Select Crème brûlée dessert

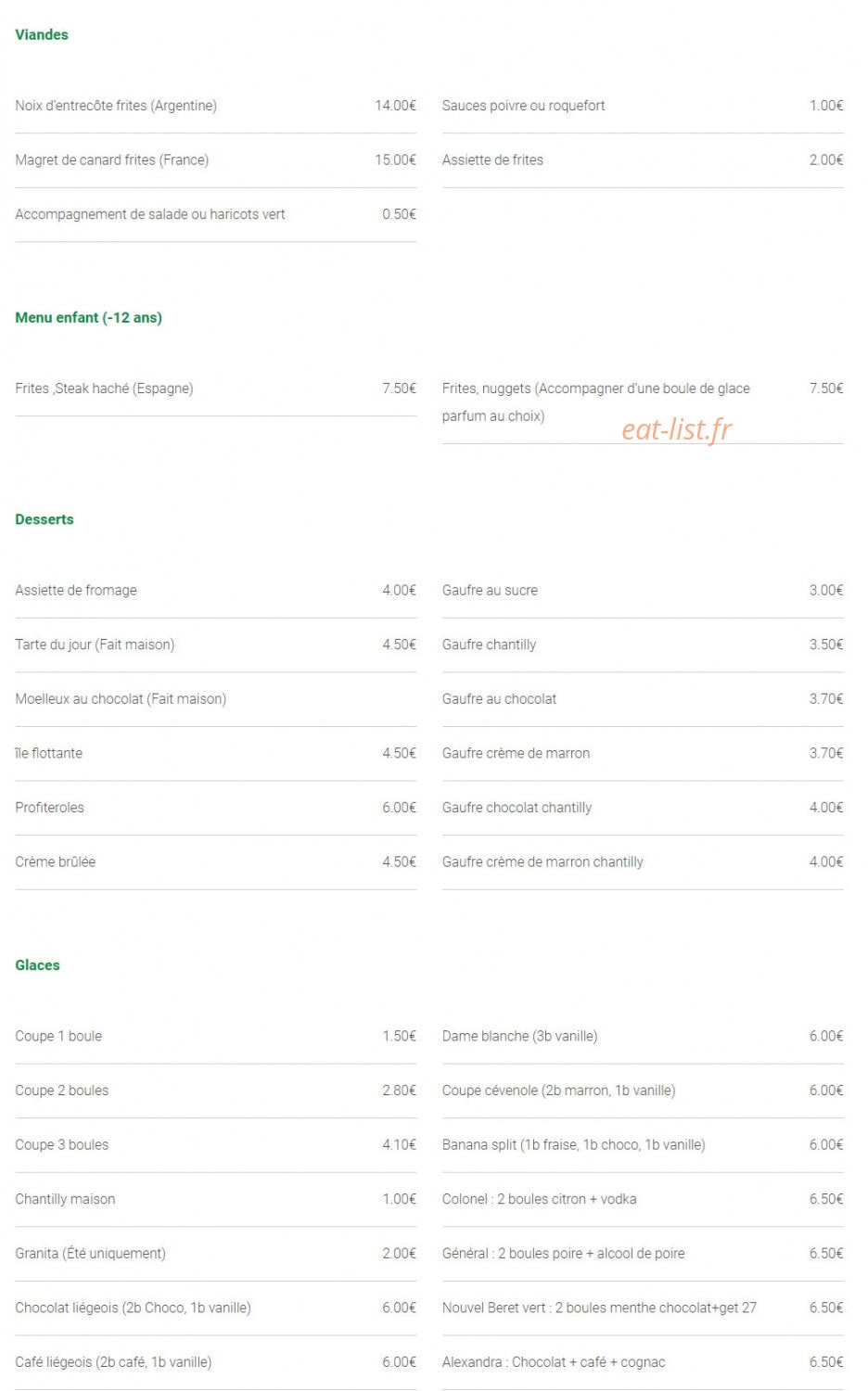pyautogui.click(x=55, y=861)
